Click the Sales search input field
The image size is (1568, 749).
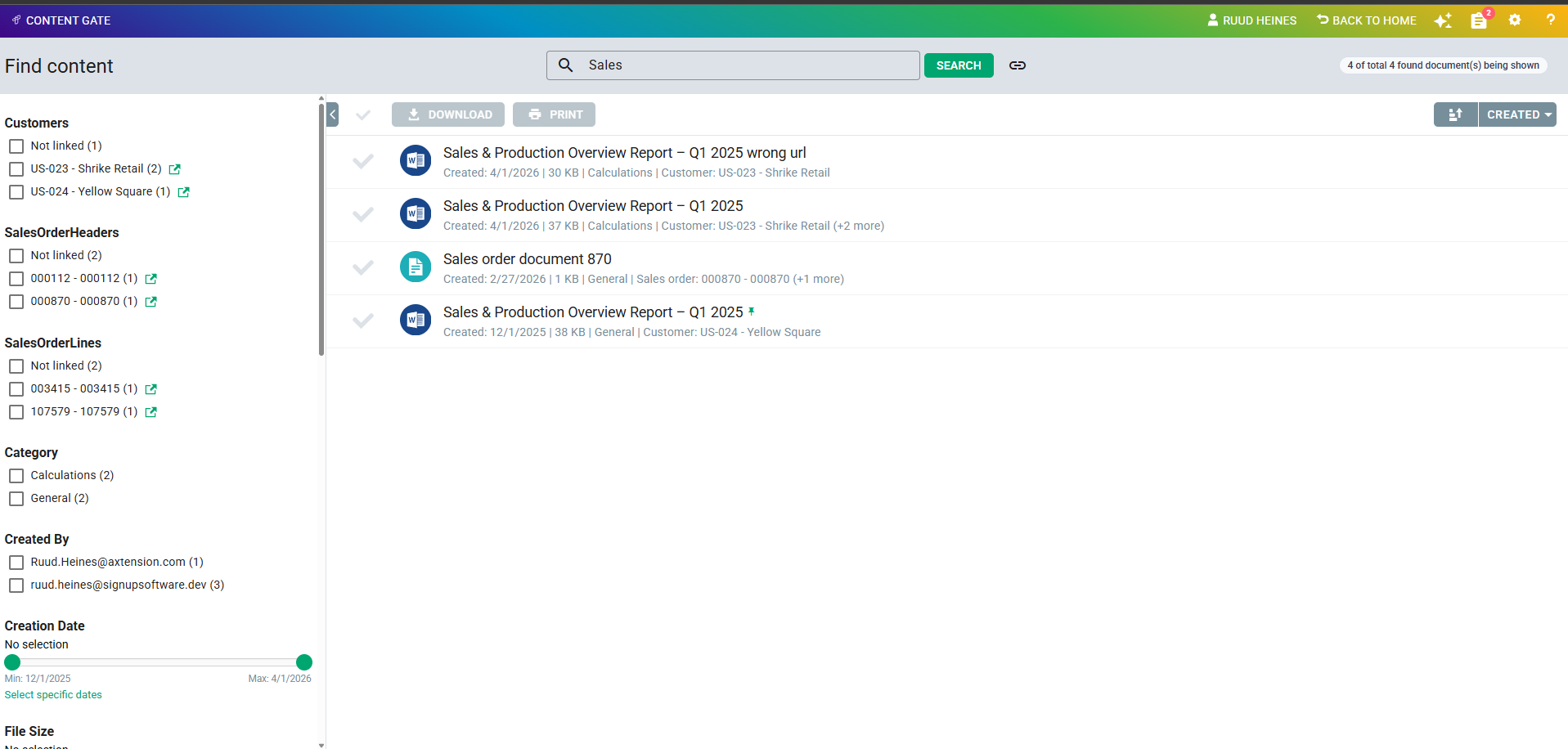coord(733,65)
